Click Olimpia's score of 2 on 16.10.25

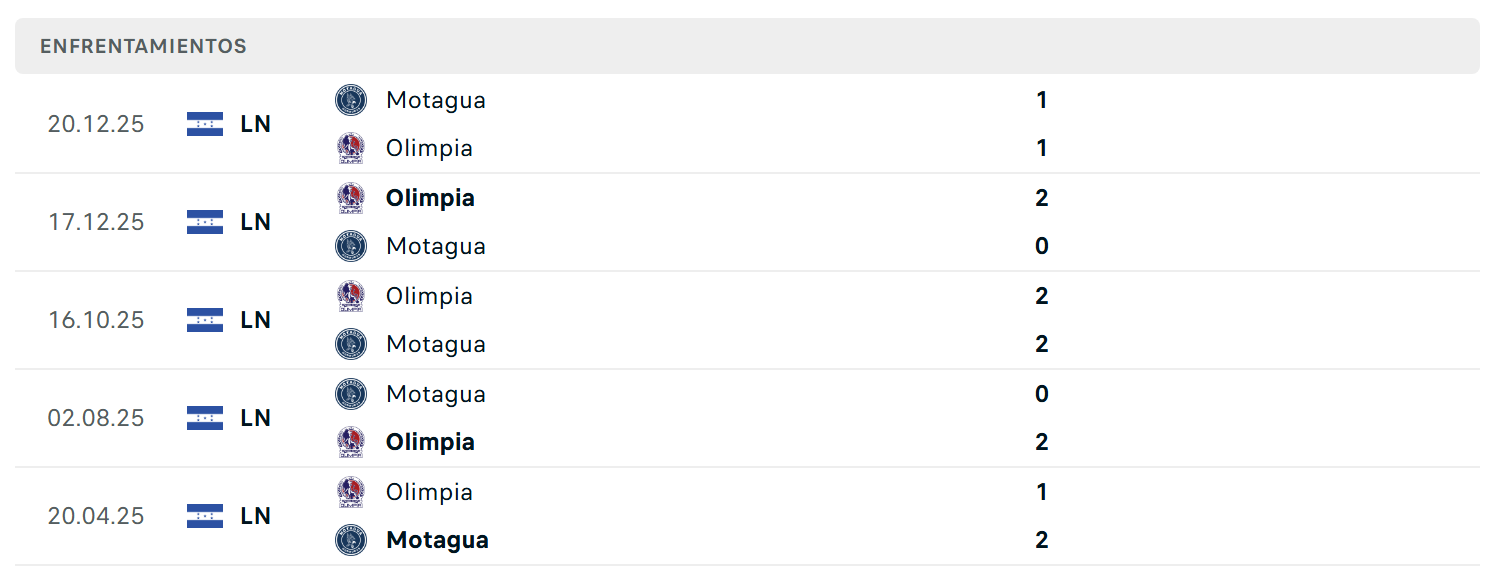coord(1042,296)
